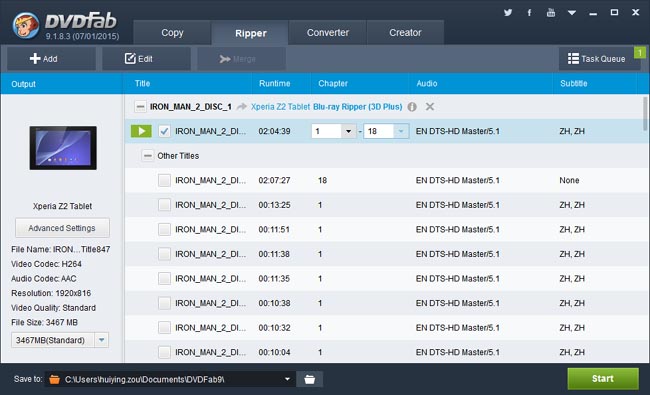Switch to the Copy tab

click(x=172, y=33)
